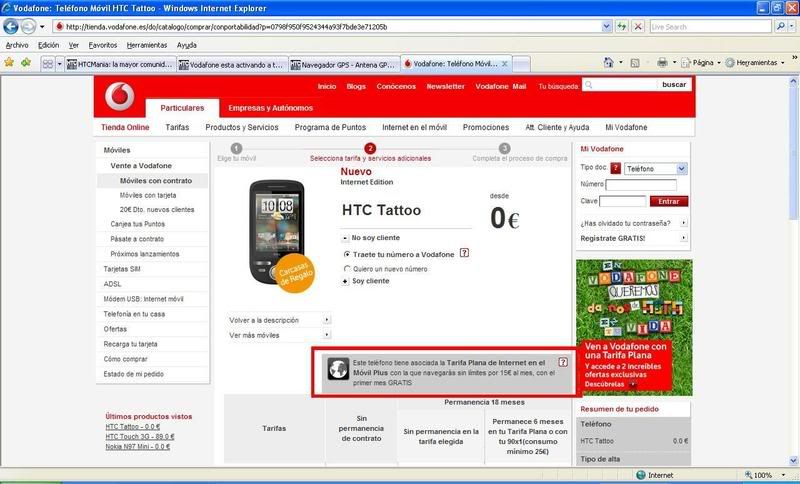The image size is (800, 484).
Task: Click the page vertical scrollbar down arrow
Action: tap(793, 461)
